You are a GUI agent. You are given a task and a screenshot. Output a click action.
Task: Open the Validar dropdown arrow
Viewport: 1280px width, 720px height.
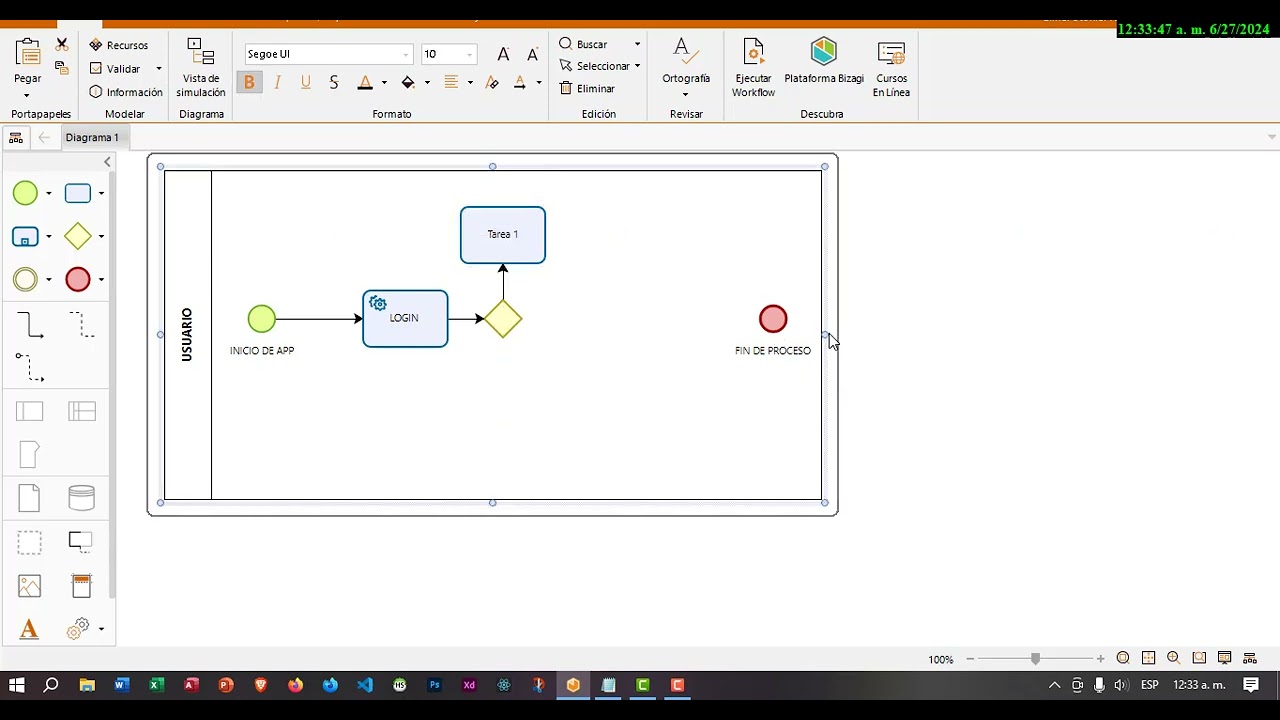[x=159, y=69]
